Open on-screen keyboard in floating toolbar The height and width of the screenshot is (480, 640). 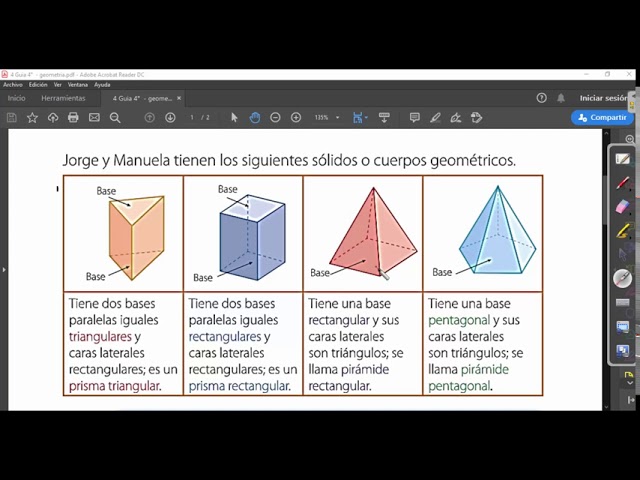click(x=622, y=302)
